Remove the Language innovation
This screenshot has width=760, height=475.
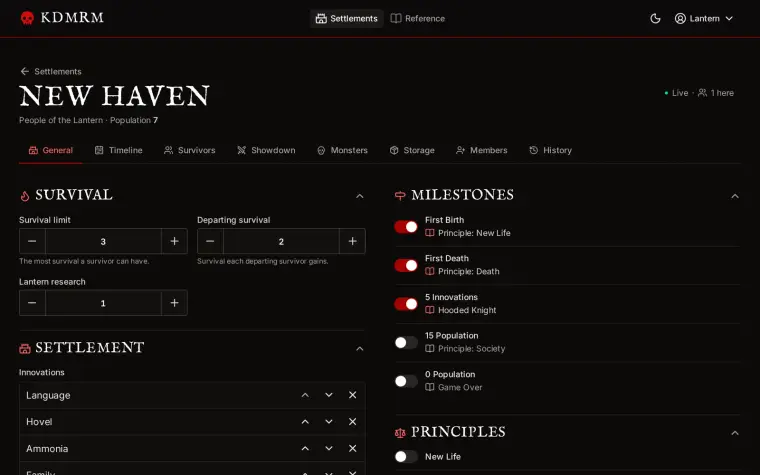tap(352, 395)
